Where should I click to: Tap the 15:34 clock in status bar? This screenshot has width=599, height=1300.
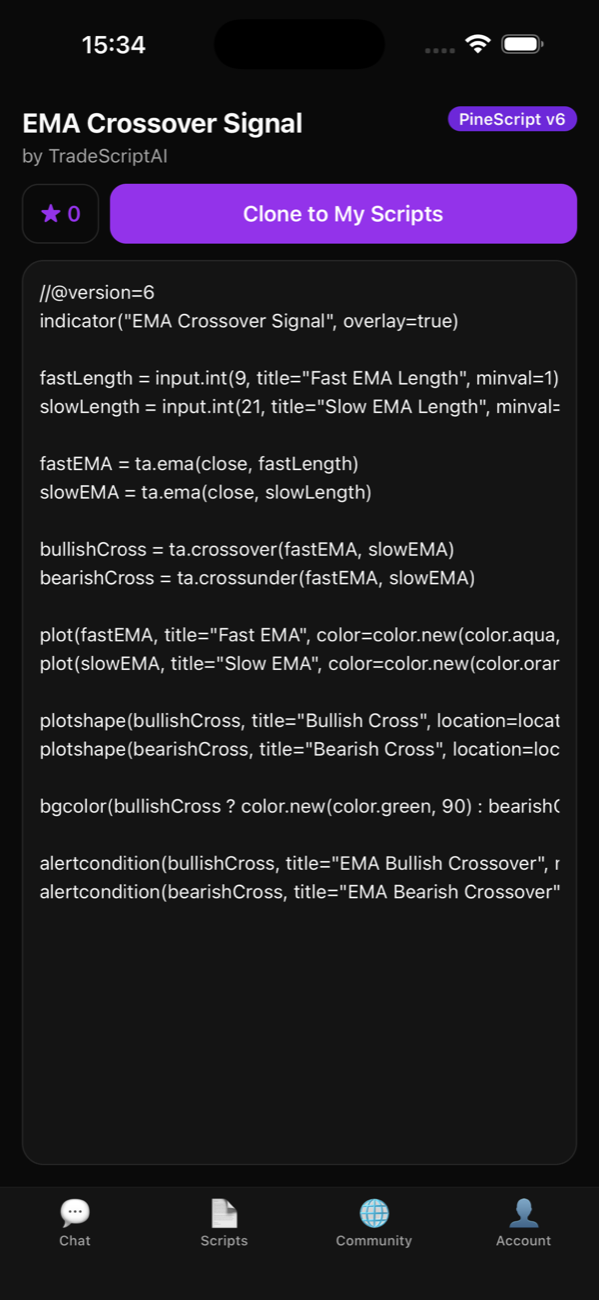(x=113, y=45)
